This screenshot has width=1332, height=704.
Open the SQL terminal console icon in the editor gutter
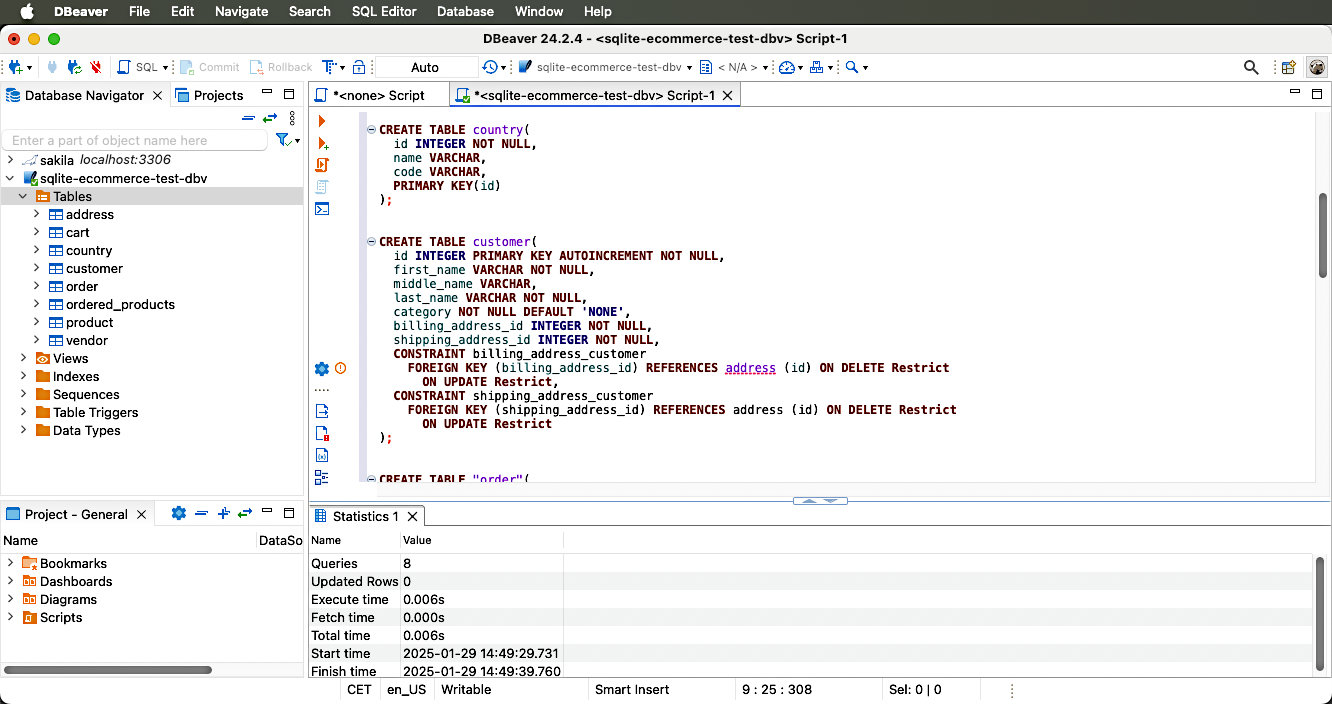point(322,209)
